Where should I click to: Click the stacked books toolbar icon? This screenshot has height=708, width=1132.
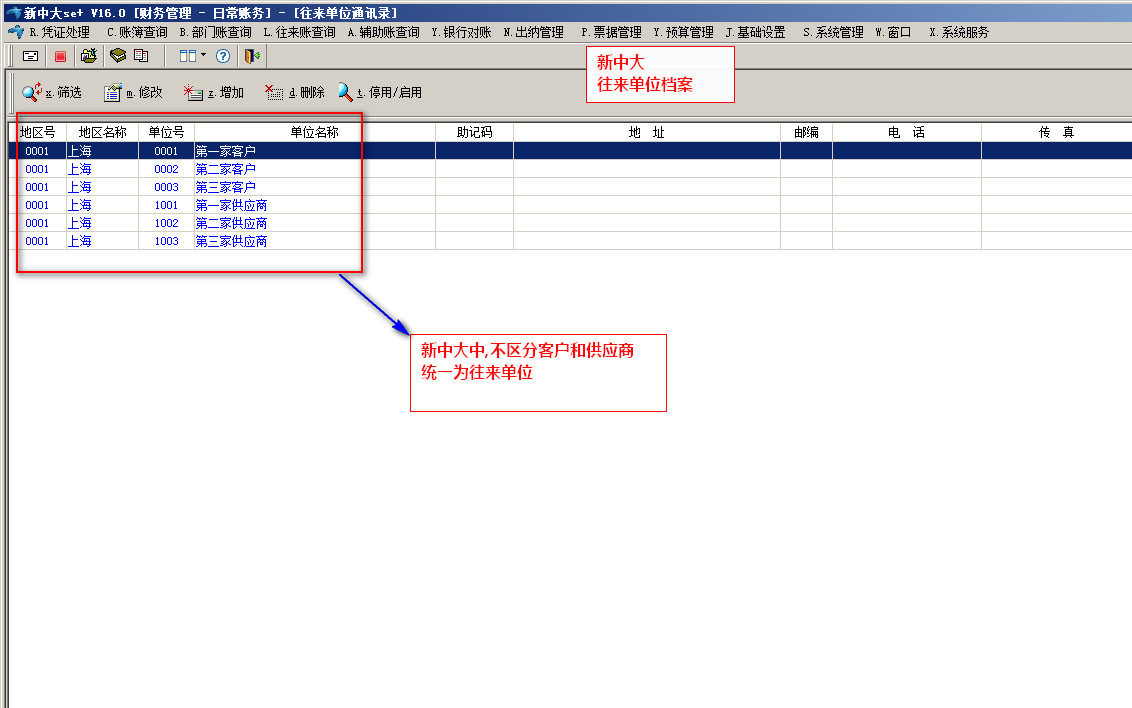click(118, 56)
